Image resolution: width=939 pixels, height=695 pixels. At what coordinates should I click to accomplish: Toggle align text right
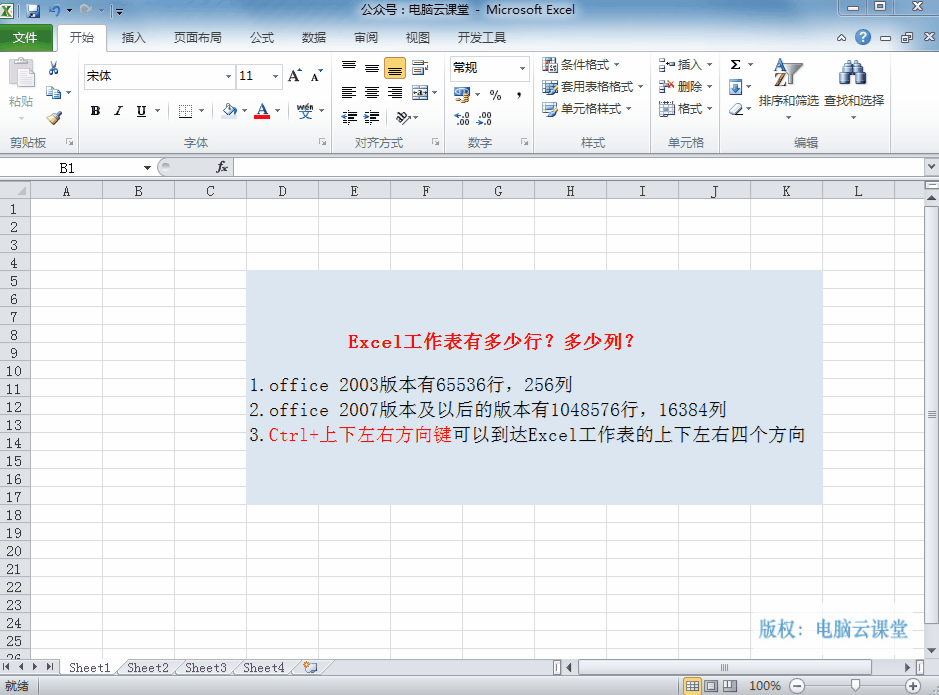coord(395,93)
